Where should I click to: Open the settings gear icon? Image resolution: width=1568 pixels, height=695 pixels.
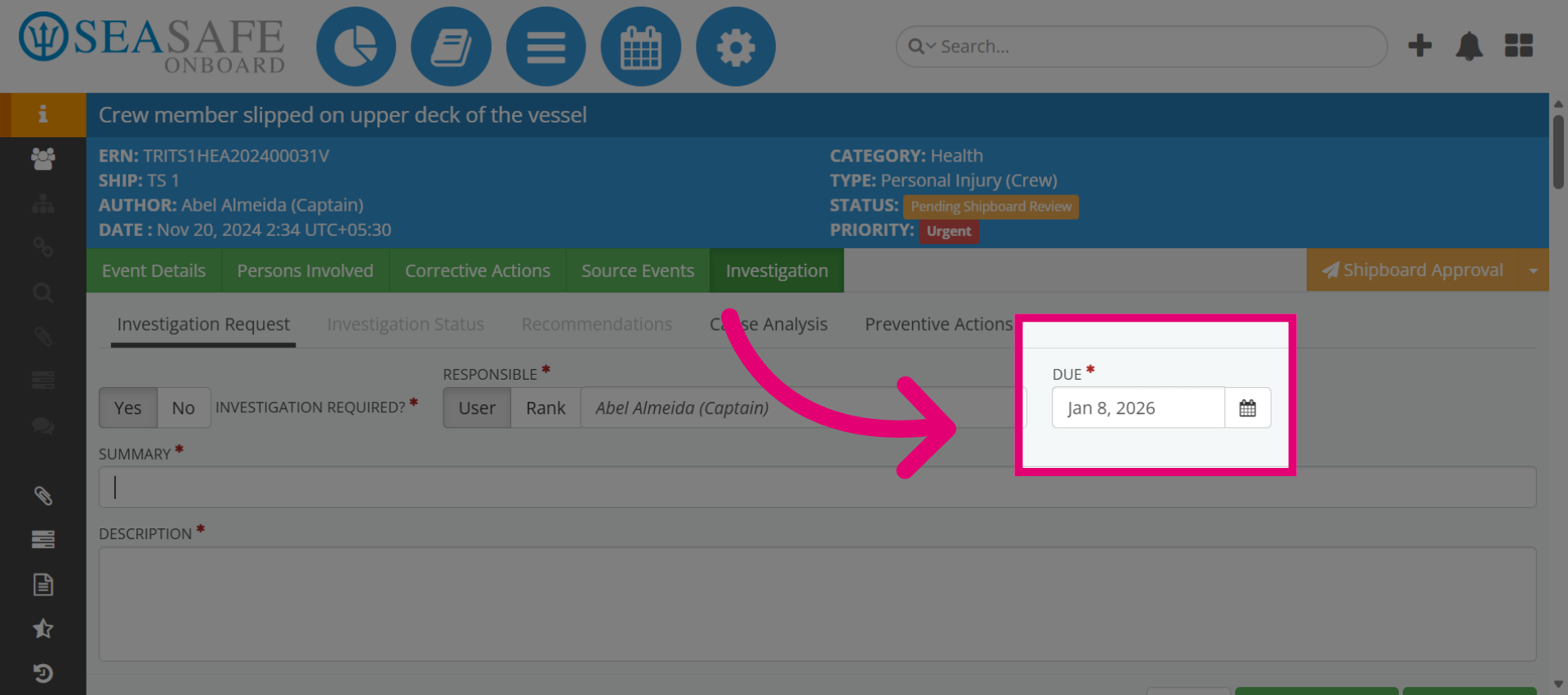click(736, 47)
